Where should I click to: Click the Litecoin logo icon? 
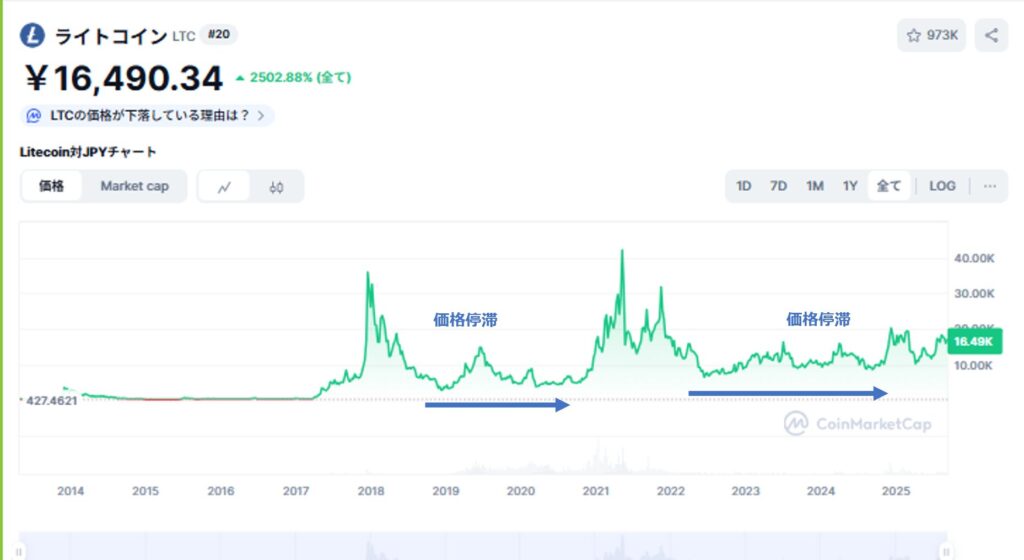click(x=32, y=35)
